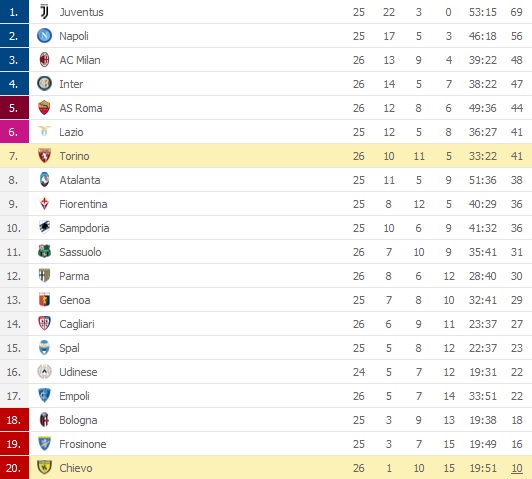Click the Udinese club crest
The height and width of the screenshot is (479, 532).
[x=44, y=372]
